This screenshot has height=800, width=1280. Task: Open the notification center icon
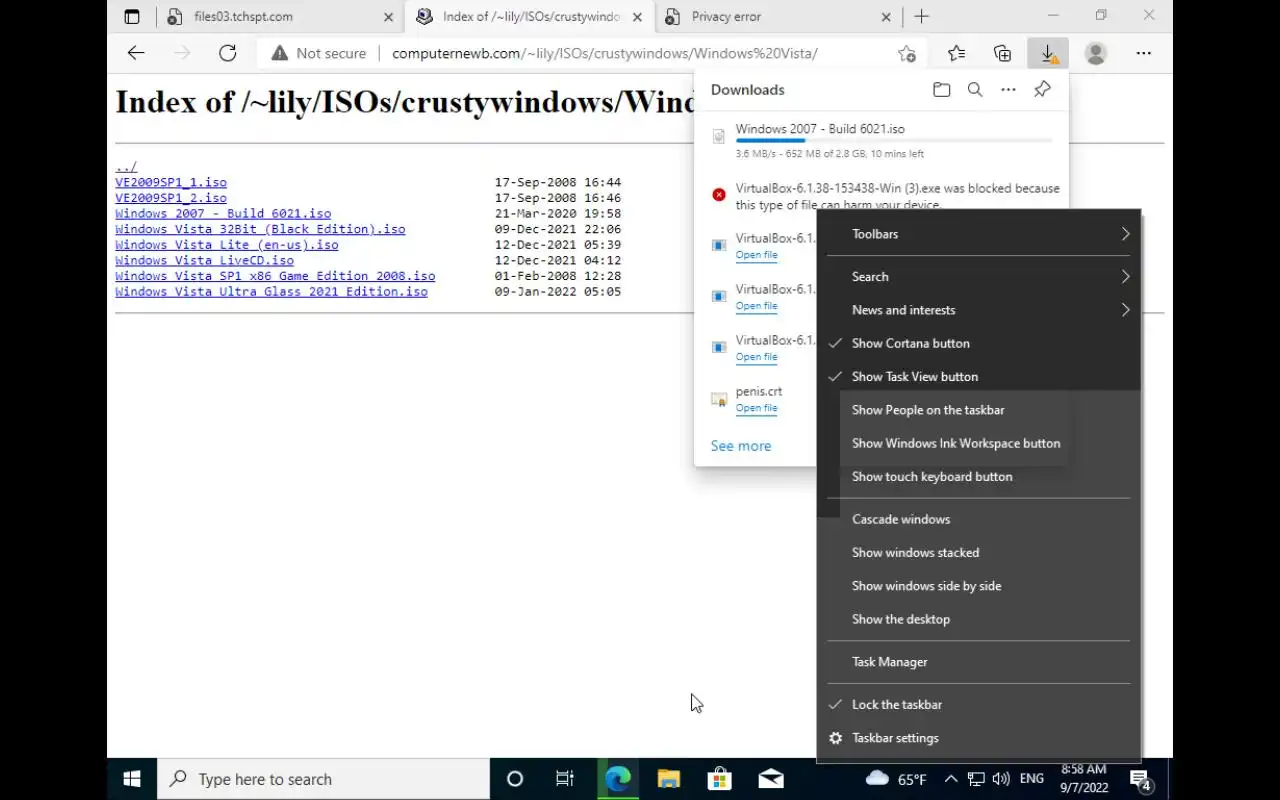tap(1140, 779)
